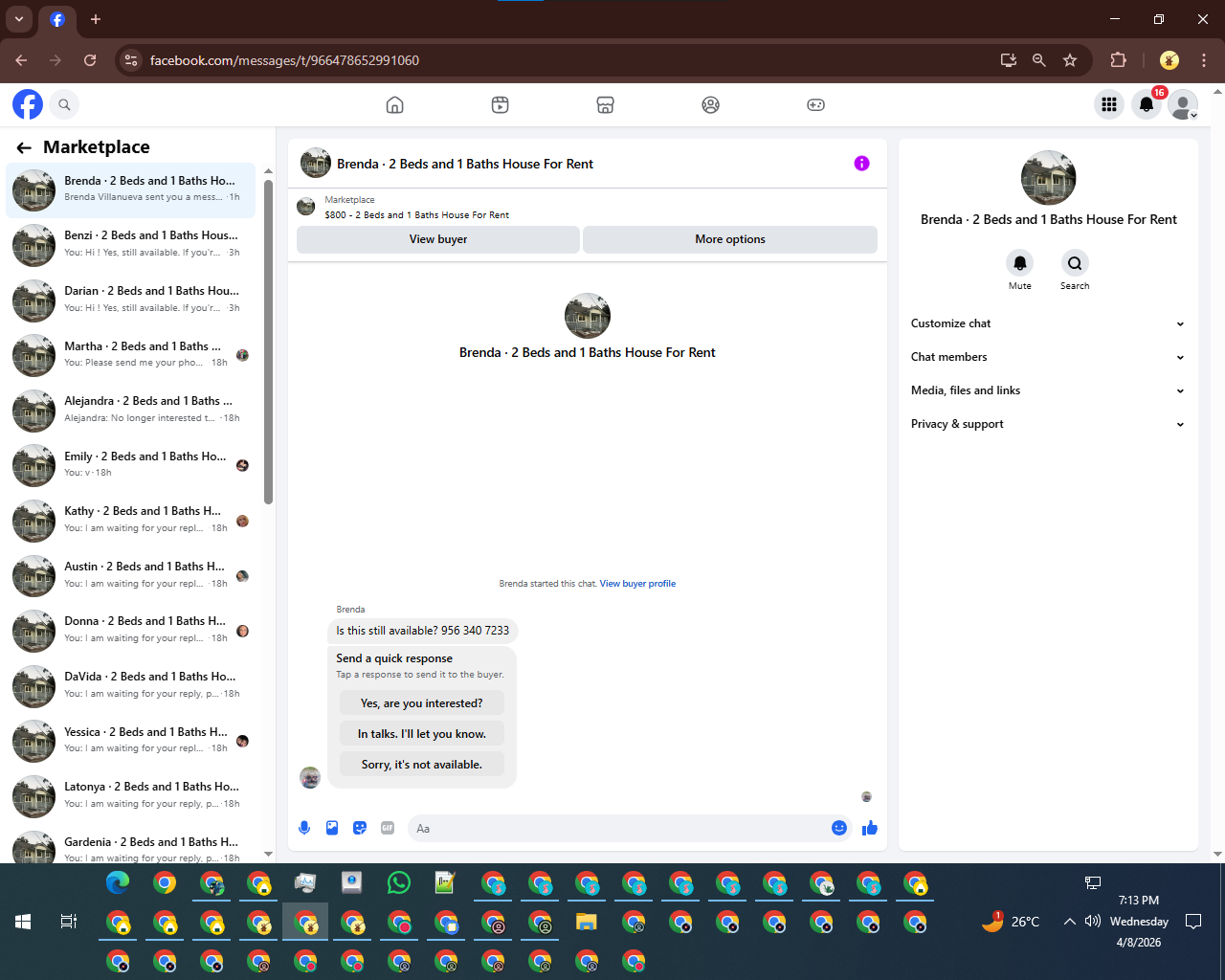This screenshot has height=980, width=1225.
Task: Open volume control in system tray
Action: click(x=1093, y=922)
